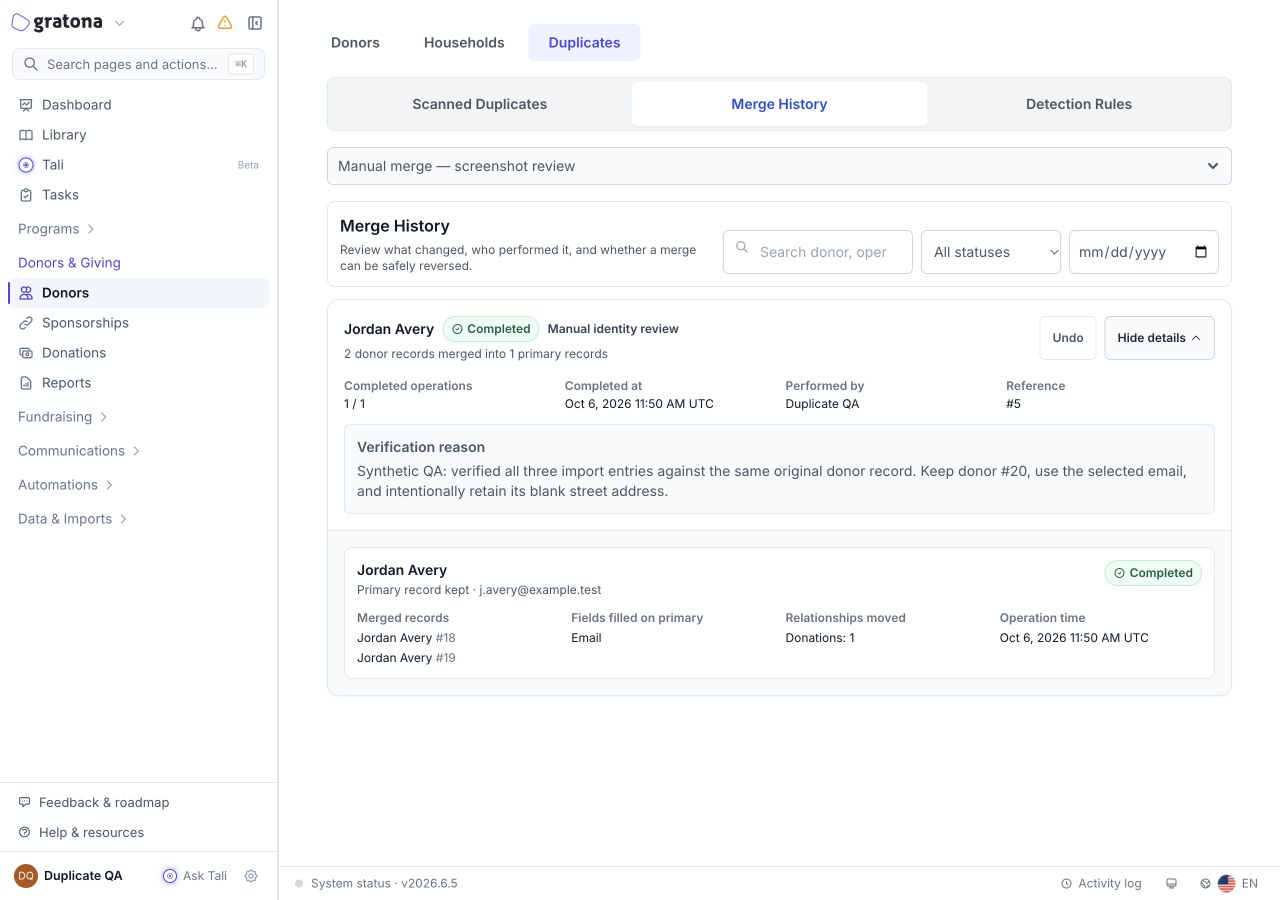The height and width of the screenshot is (900, 1280).
Task: Select Sponsorships in the sidebar
Action: 139,323
